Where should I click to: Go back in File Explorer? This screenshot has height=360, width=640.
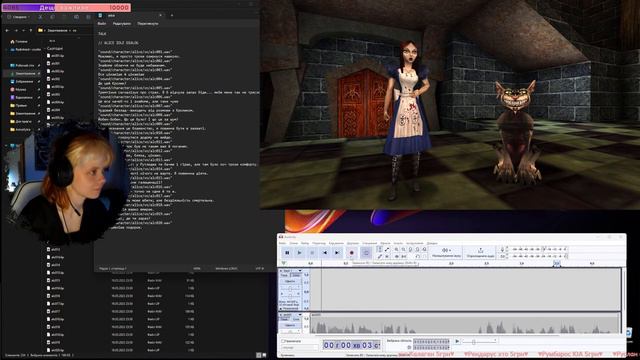[7, 31]
